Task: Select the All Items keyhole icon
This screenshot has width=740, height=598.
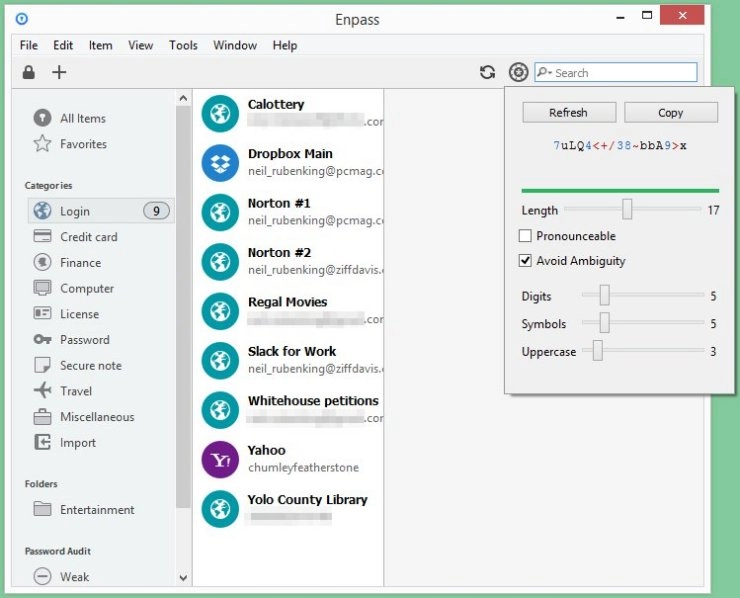Action: [x=42, y=118]
